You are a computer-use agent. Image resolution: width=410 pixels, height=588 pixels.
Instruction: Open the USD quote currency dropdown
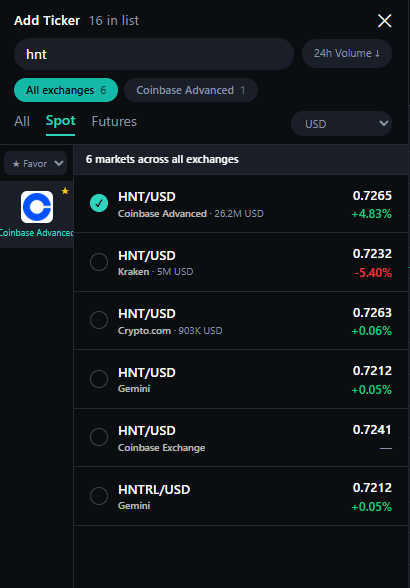point(341,124)
